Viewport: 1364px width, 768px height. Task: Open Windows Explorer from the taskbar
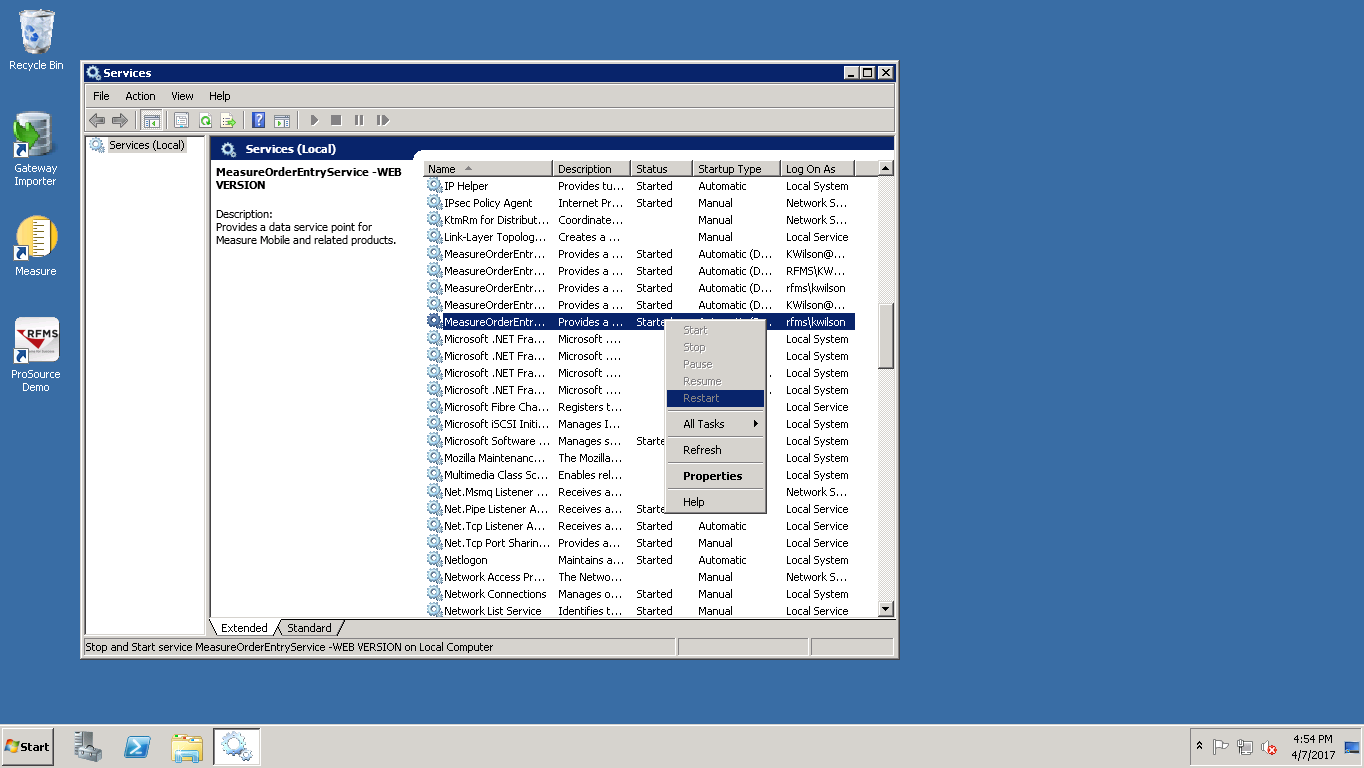coord(187,747)
